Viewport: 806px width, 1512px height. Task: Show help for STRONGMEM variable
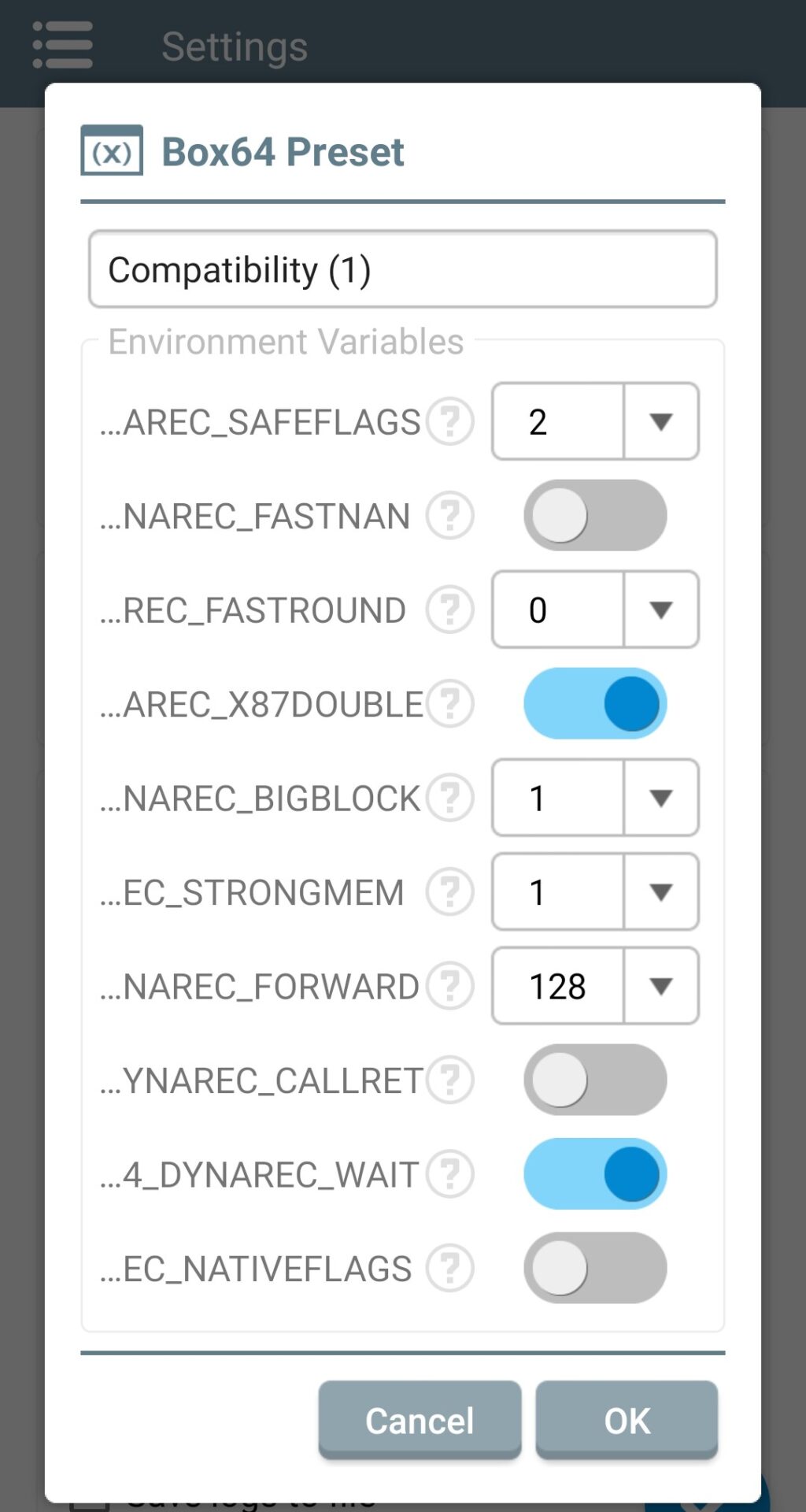450,891
